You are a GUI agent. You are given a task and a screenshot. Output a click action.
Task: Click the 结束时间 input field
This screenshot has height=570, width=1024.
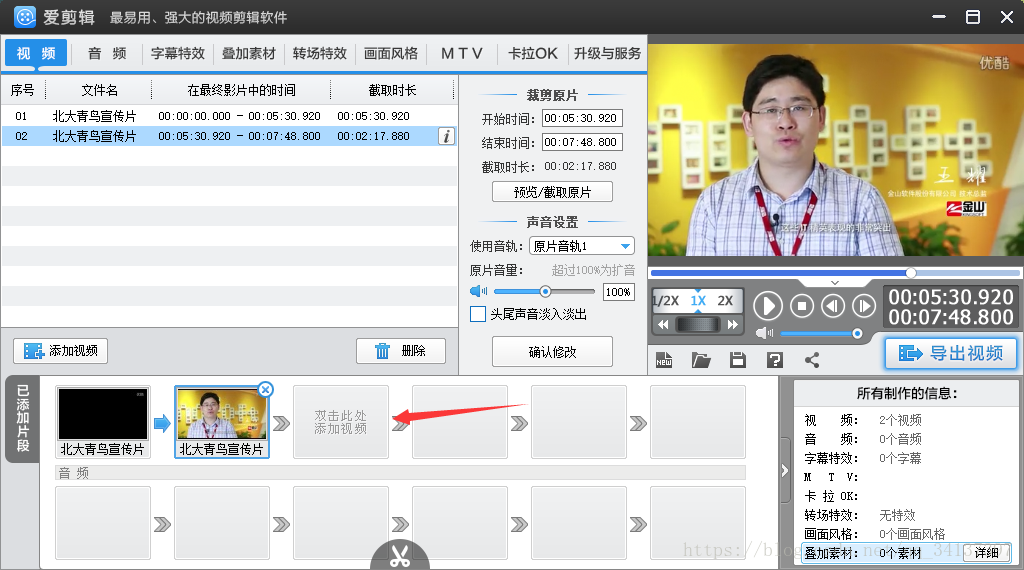(582, 142)
